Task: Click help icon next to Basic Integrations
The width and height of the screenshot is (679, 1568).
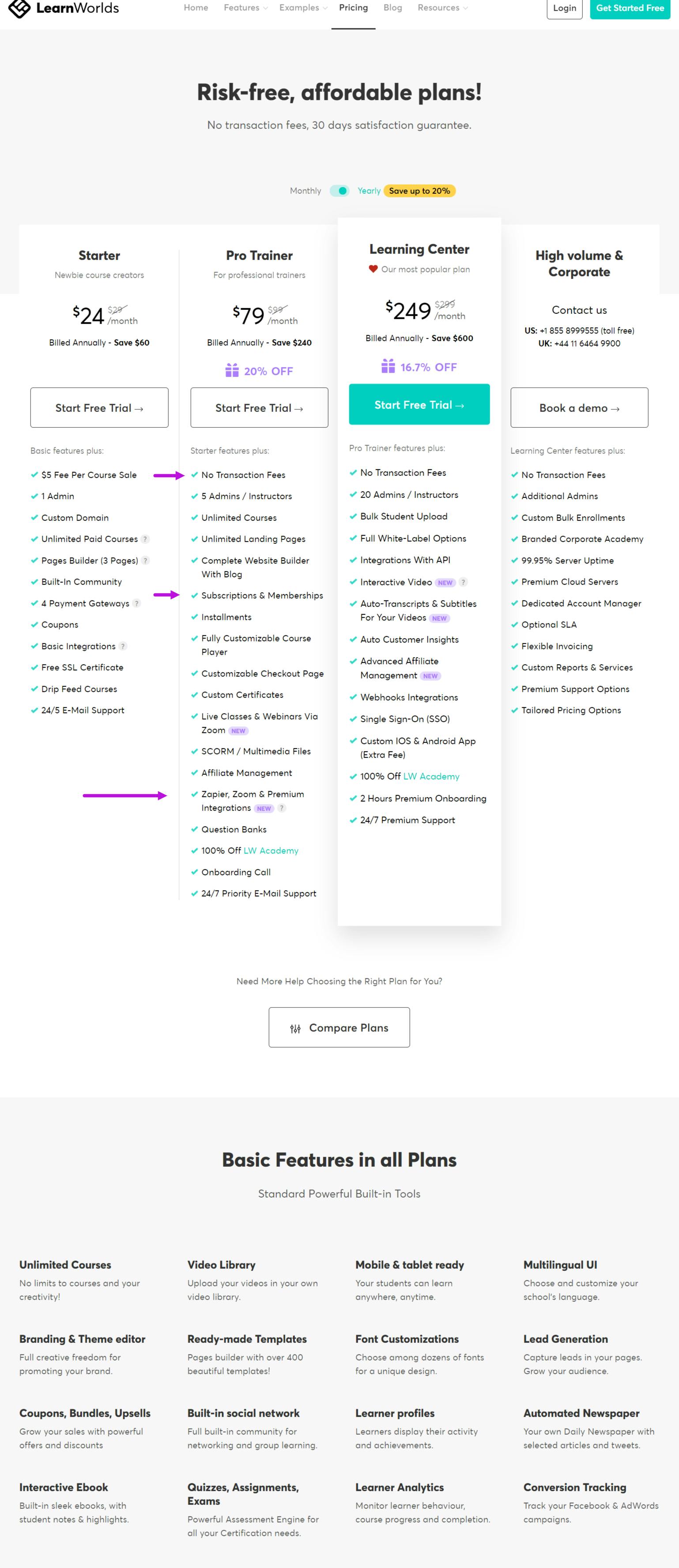Action: click(123, 646)
